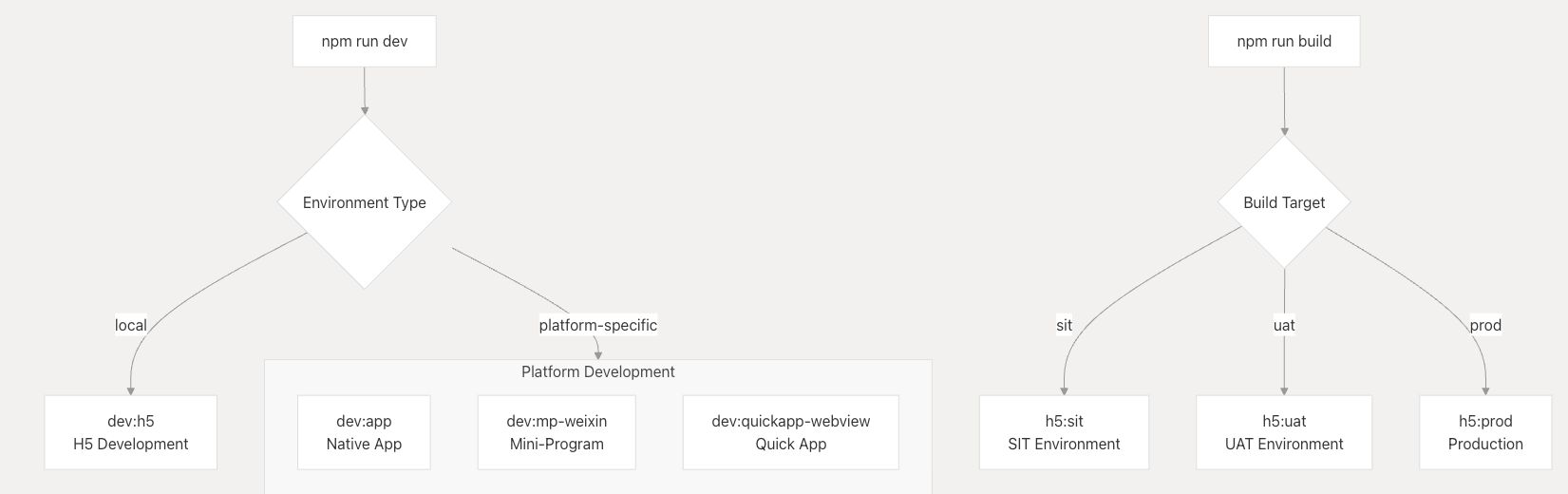
Task: Click arrowhead entering Environment Type diamond
Action: [x=365, y=110]
